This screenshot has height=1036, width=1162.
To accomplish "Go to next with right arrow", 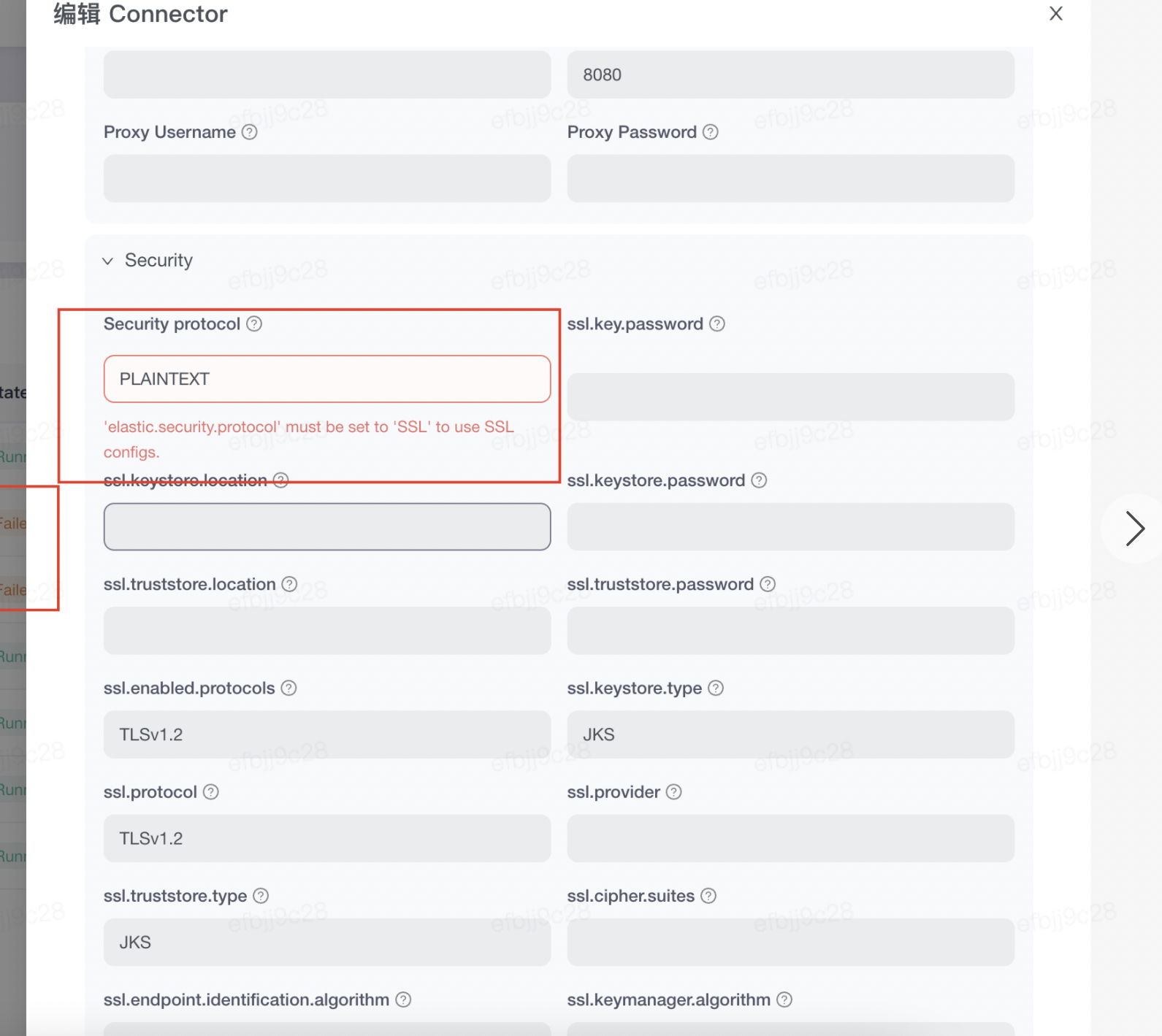I will (1134, 529).
